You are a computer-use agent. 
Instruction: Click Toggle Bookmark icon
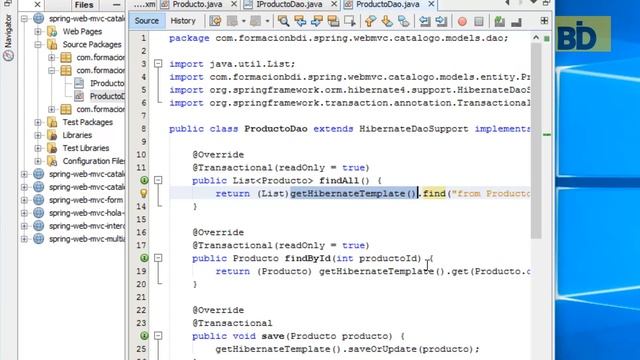point(404,21)
